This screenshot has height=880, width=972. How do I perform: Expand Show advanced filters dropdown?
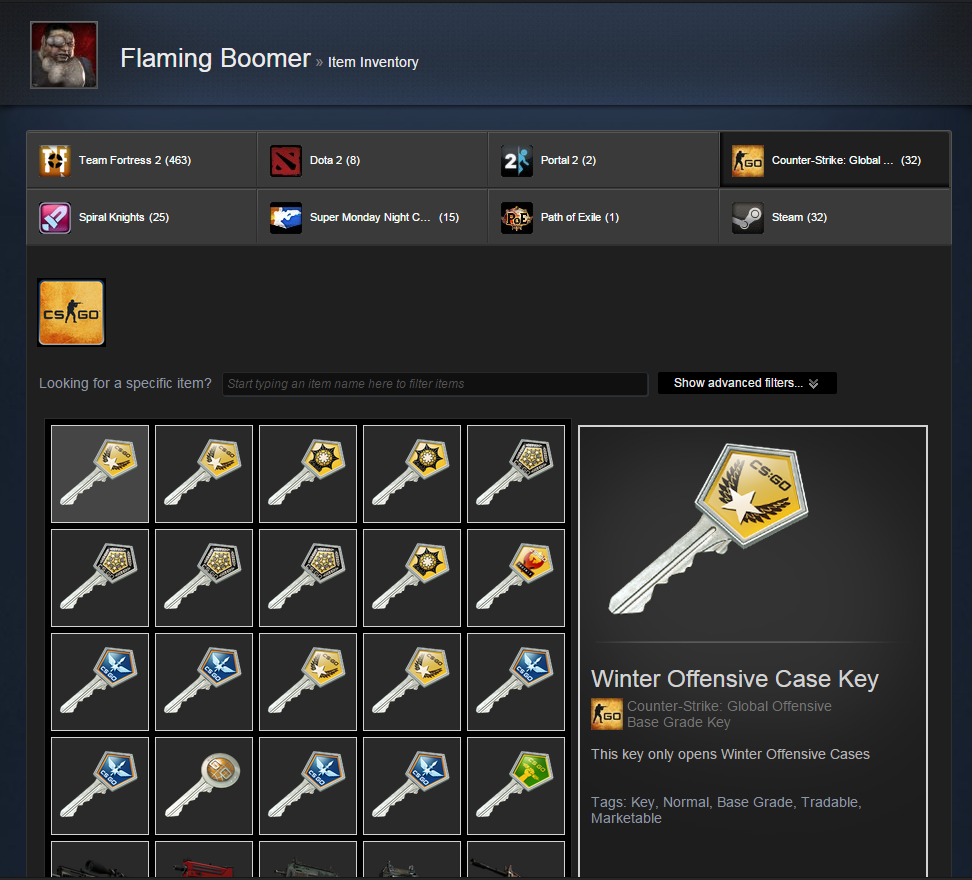click(x=747, y=383)
